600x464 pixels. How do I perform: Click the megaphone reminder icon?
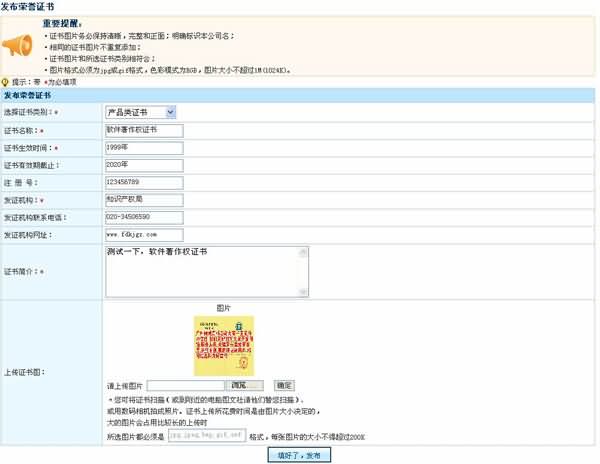20,46
